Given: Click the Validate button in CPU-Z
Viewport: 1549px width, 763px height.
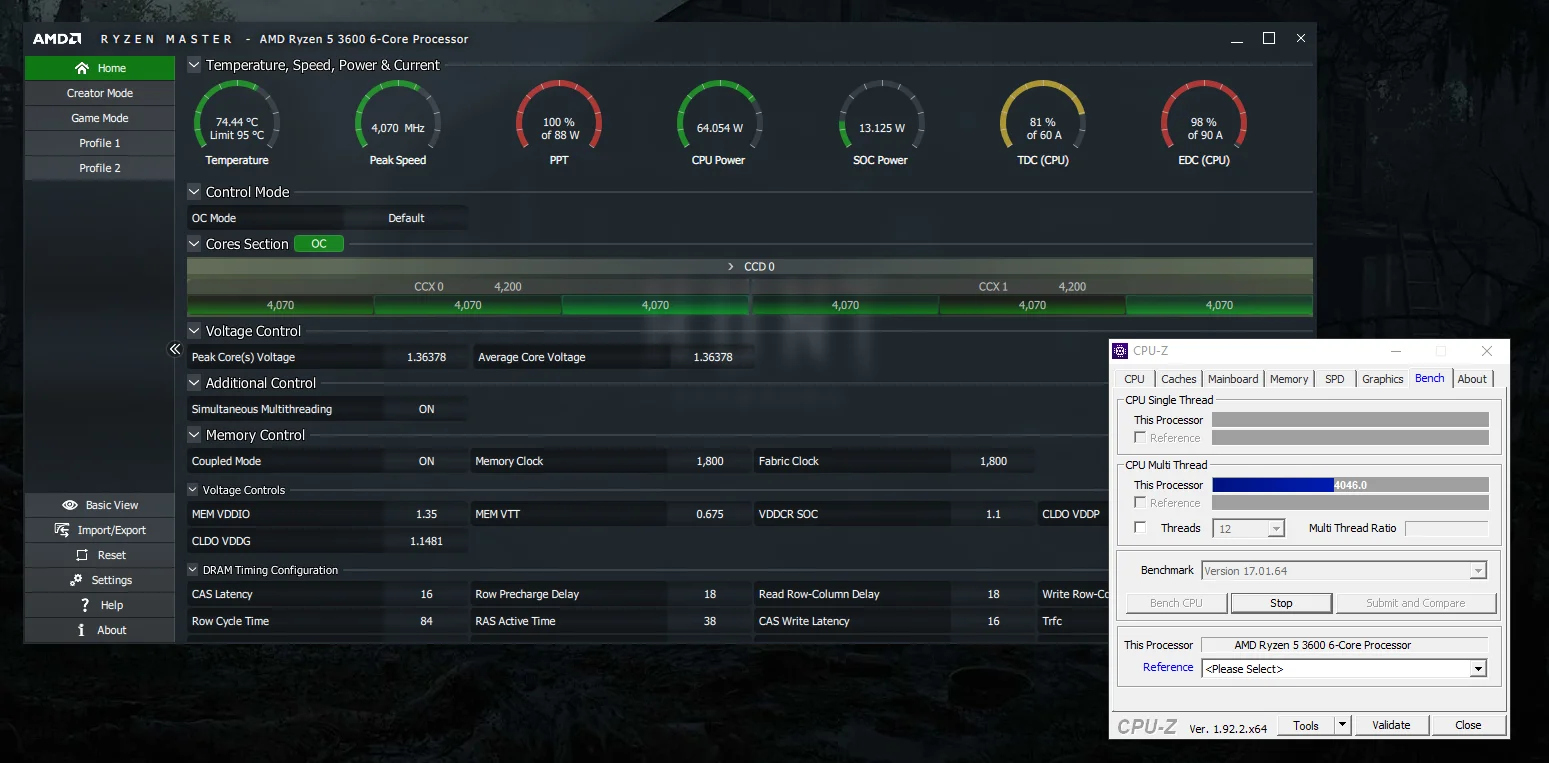Looking at the screenshot, I should [1391, 725].
